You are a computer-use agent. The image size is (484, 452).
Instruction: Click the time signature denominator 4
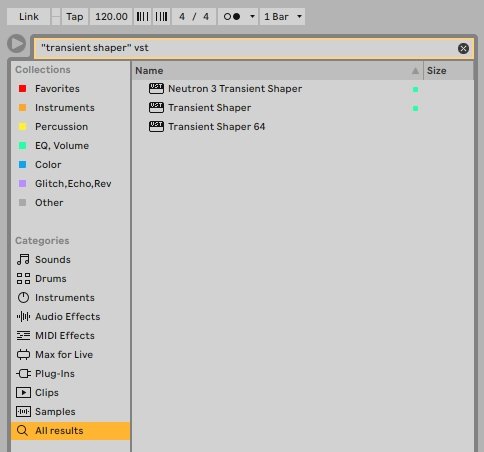click(206, 16)
